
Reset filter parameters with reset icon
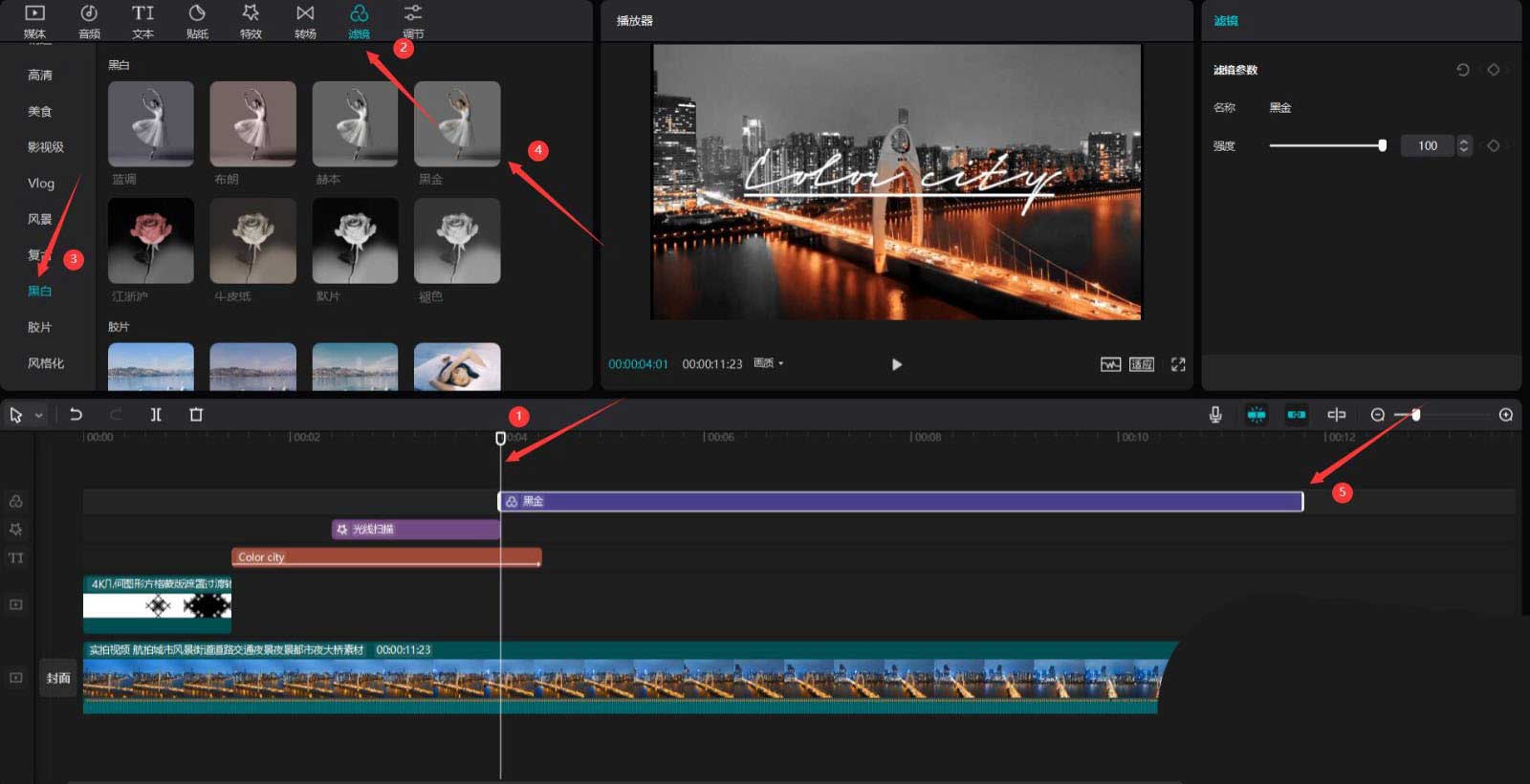tap(1462, 70)
